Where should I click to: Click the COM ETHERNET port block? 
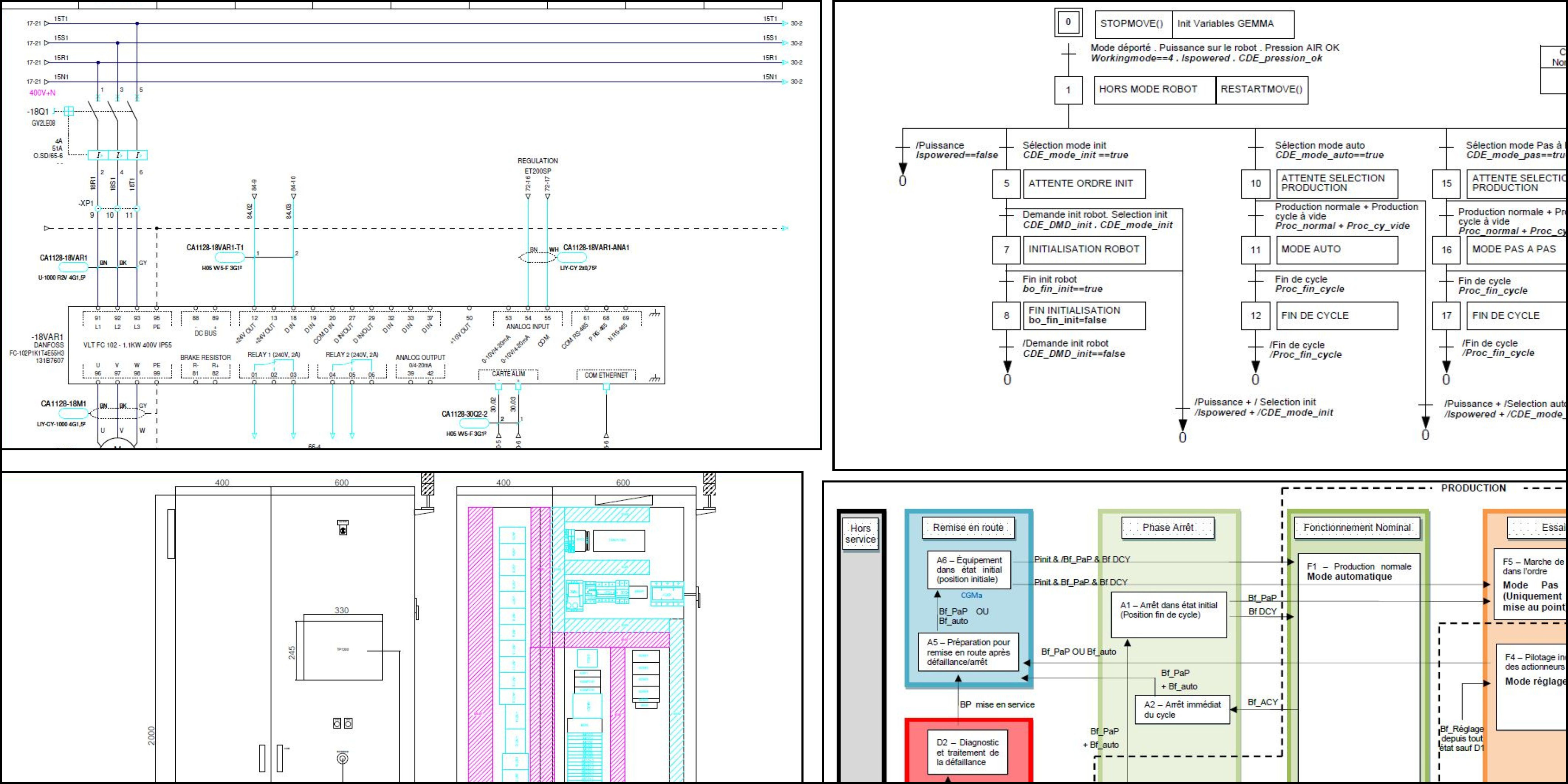coord(606,375)
